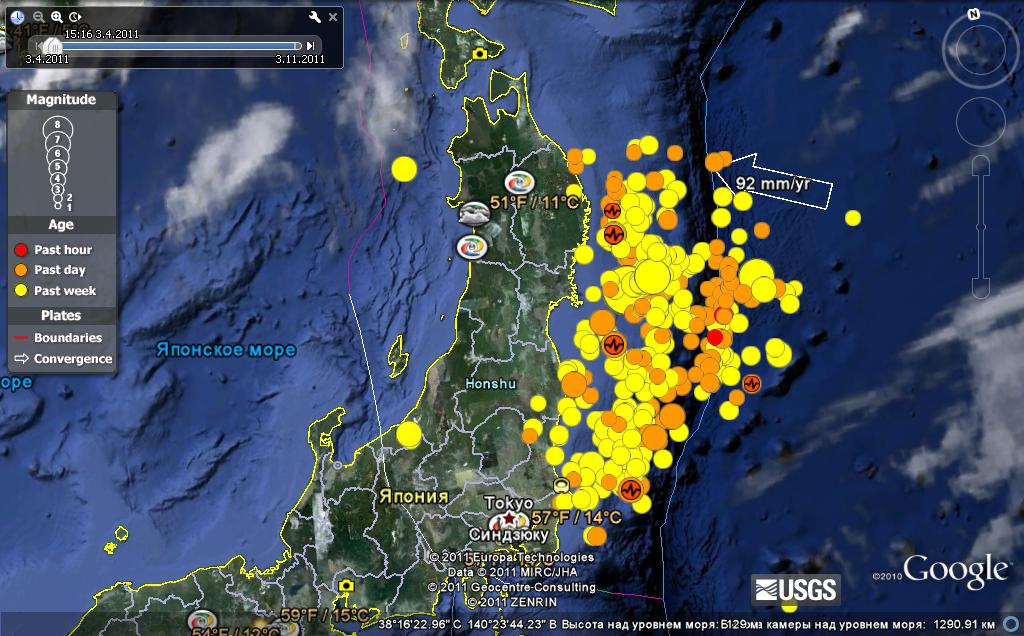1024x636 pixels.
Task: Click the Tokyo place label
Action: coord(509,503)
